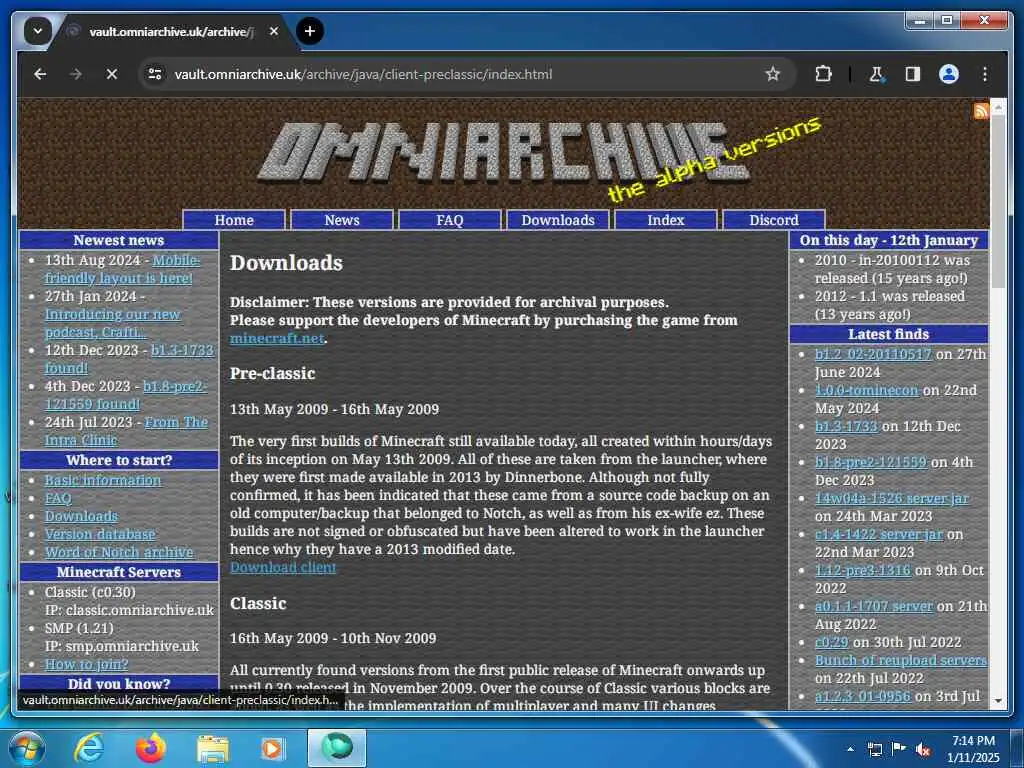The image size is (1024, 768).
Task: Launch Internet Explorer from taskbar
Action: 88,748
